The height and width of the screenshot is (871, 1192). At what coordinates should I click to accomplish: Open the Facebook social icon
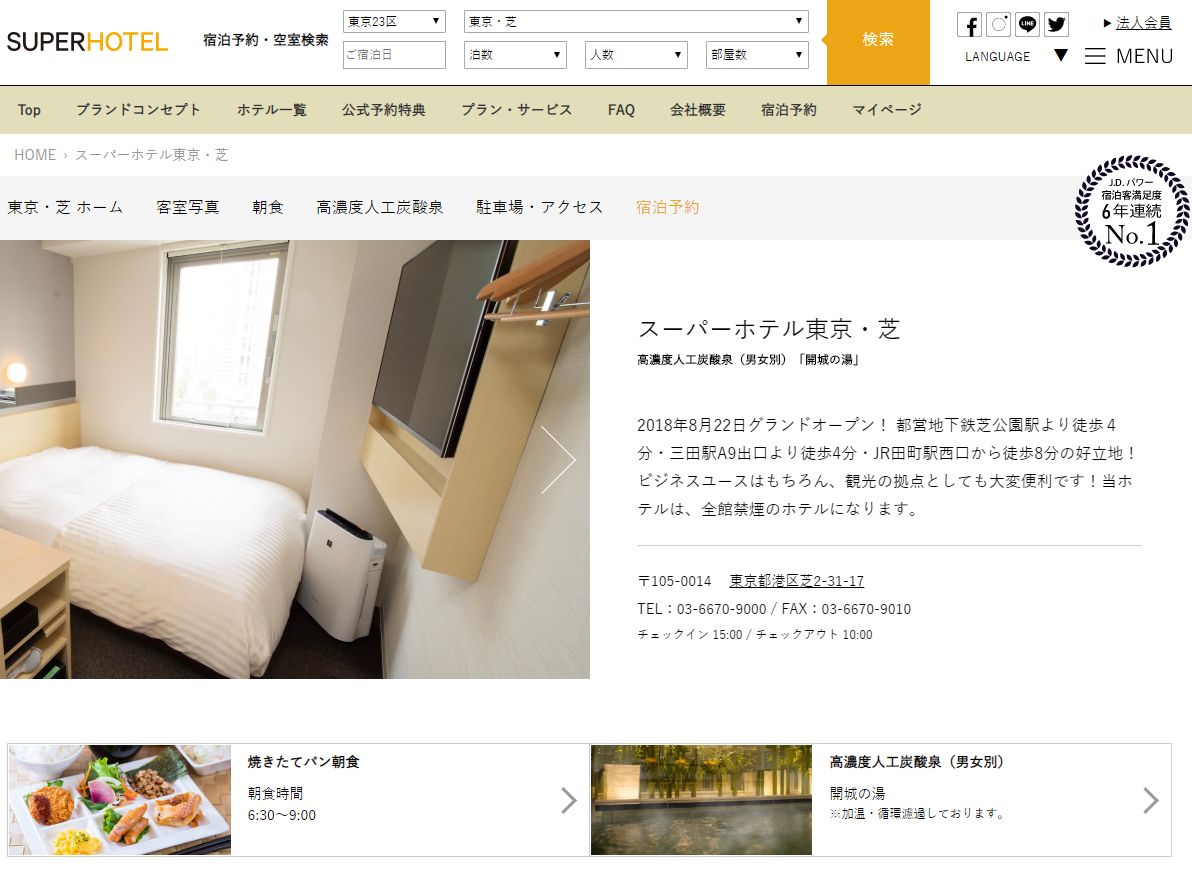(x=969, y=25)
